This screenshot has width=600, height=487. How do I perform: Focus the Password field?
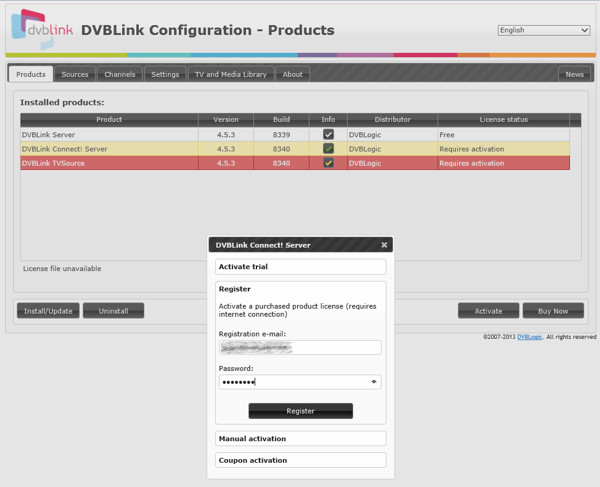pyautogui.click(x=300, y=382)
